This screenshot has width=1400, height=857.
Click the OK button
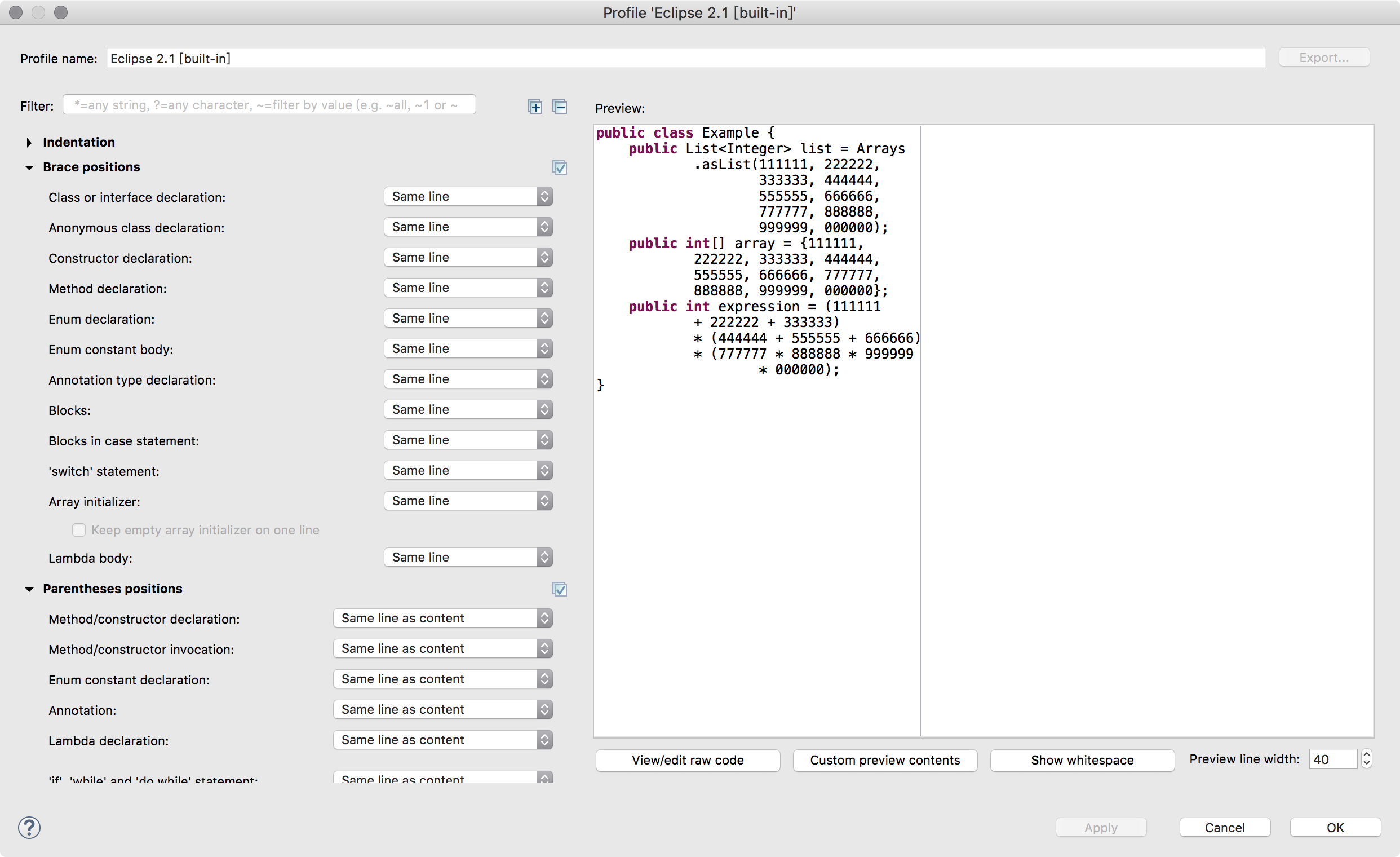point(1335,828)
